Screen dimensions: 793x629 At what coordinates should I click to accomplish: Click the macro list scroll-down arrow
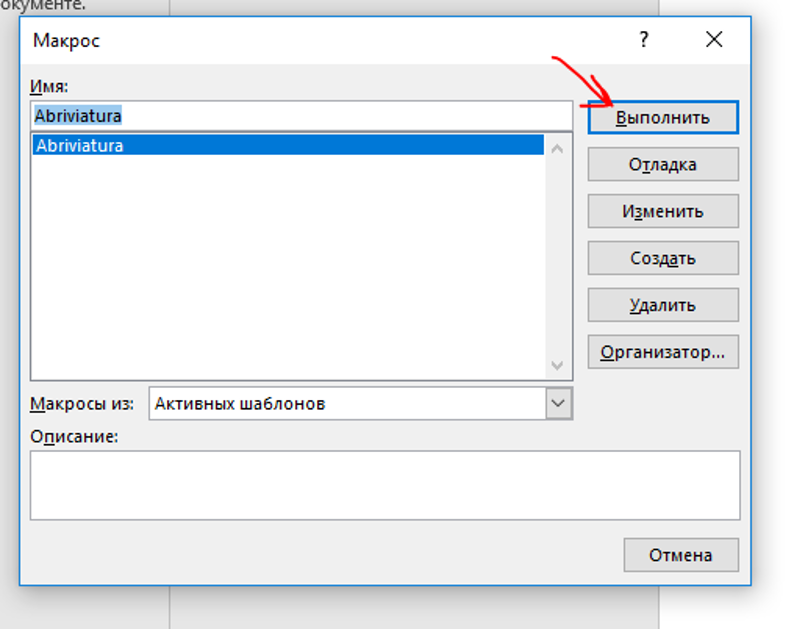point(557,365)
